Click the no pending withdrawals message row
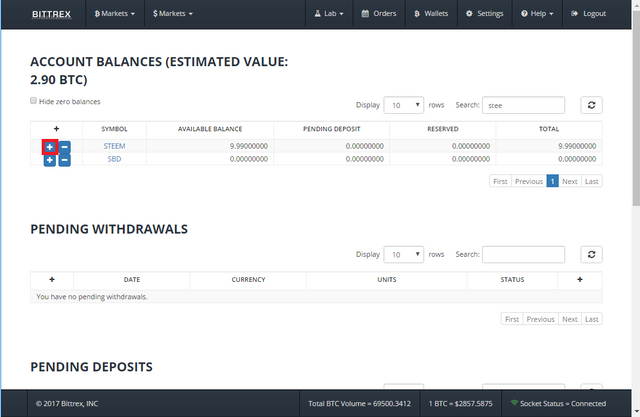The height and width of the screenshot is (417, 640). (316, 297)
